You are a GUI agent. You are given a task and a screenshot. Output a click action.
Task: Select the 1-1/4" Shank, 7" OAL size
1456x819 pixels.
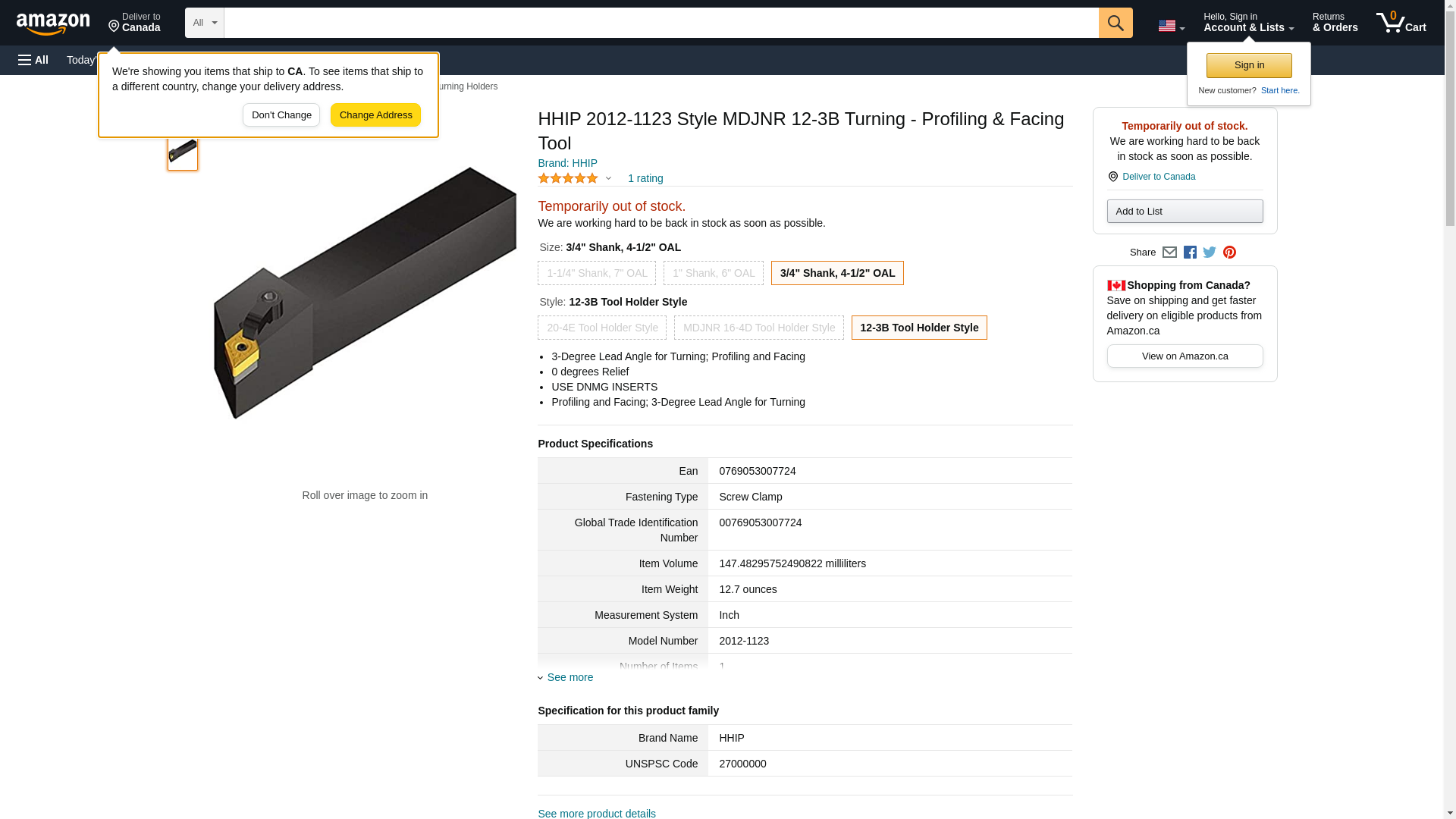(x=597, y=273)
